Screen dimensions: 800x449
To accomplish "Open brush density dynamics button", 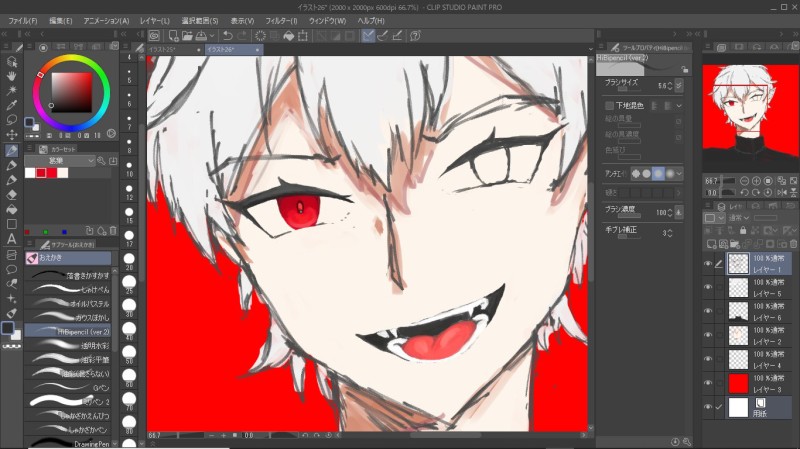I will [679, 212].
